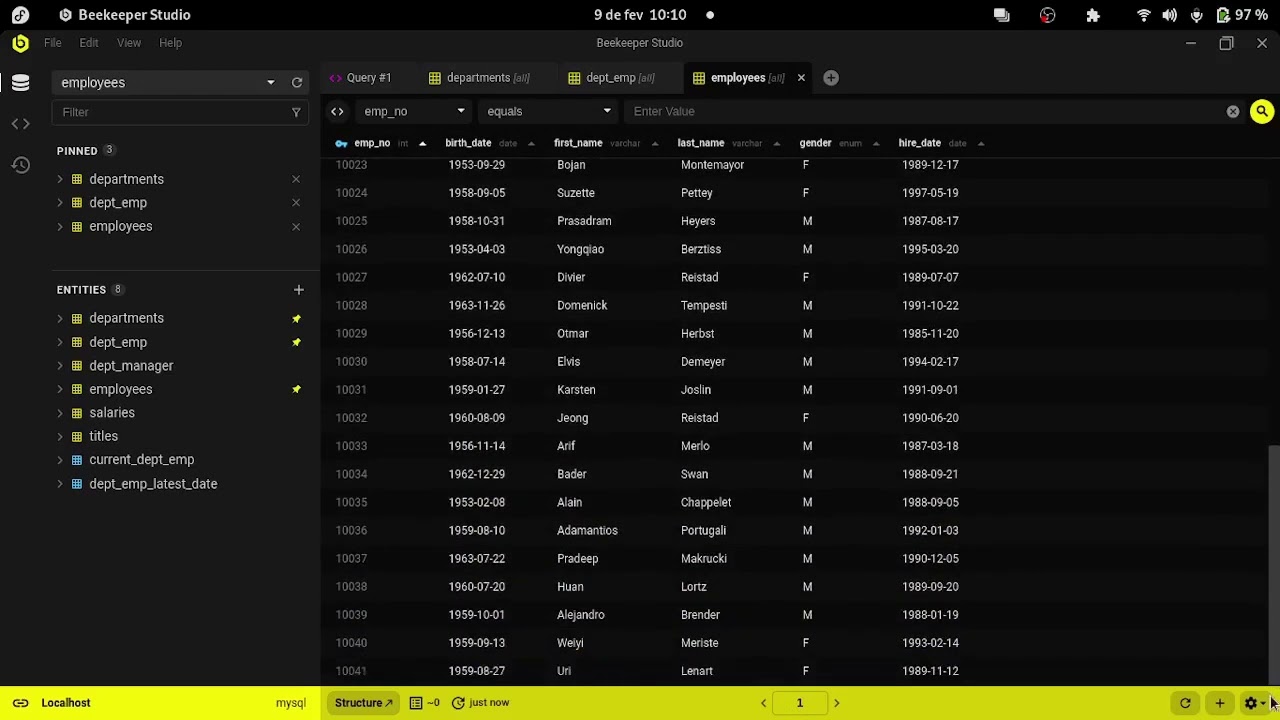The width and height of the screenshot is (1280, 720).
Task: Toggle pin on employees entity
Action: [x=296, y=390]
